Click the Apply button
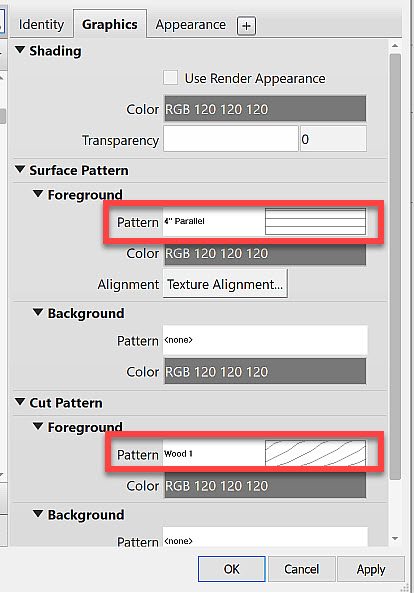414x593 pixels. [371, 569]
